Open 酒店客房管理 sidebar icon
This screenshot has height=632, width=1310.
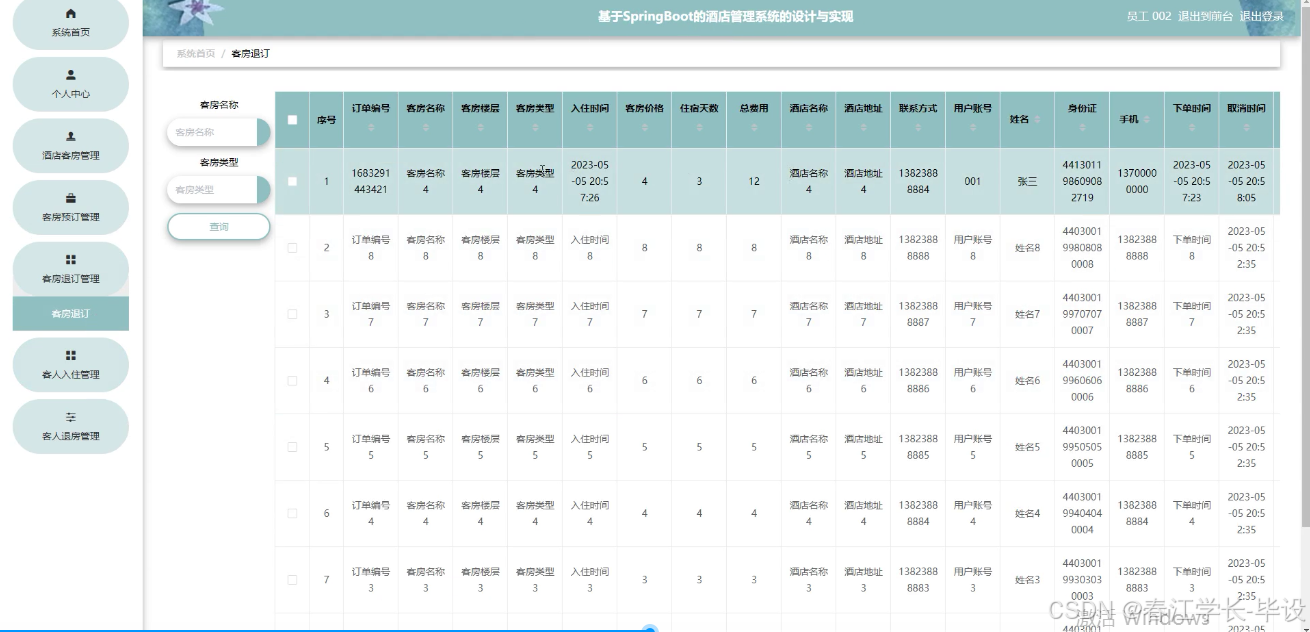(70, 136)
